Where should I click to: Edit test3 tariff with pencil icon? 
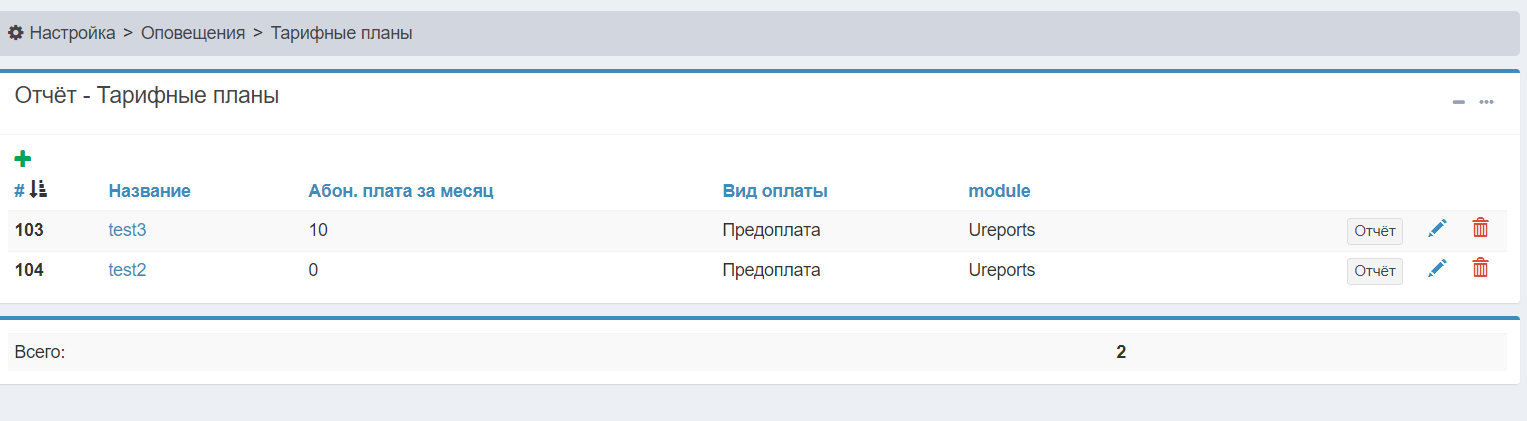tap(1437, 229)
